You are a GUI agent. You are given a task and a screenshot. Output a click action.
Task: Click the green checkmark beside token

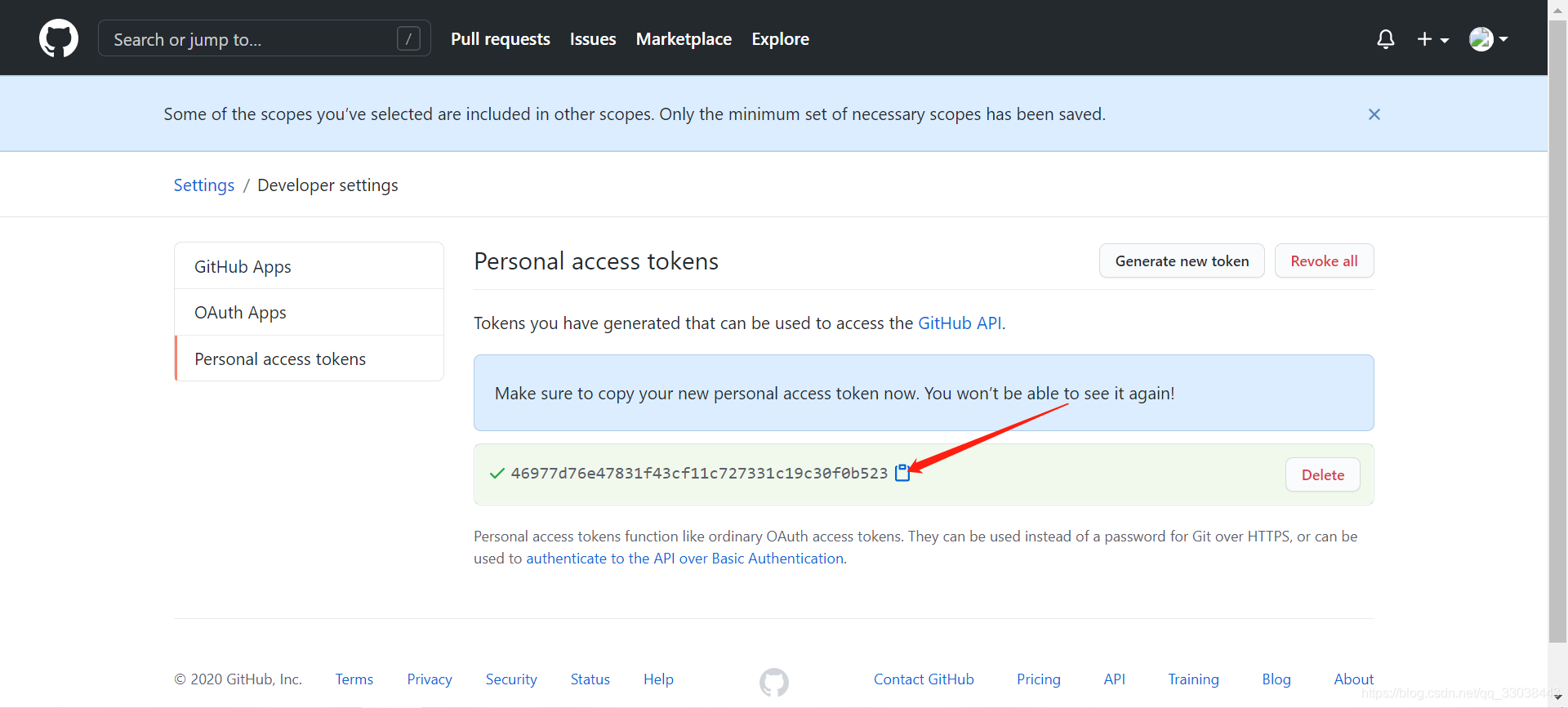click(x=497, y=474)
